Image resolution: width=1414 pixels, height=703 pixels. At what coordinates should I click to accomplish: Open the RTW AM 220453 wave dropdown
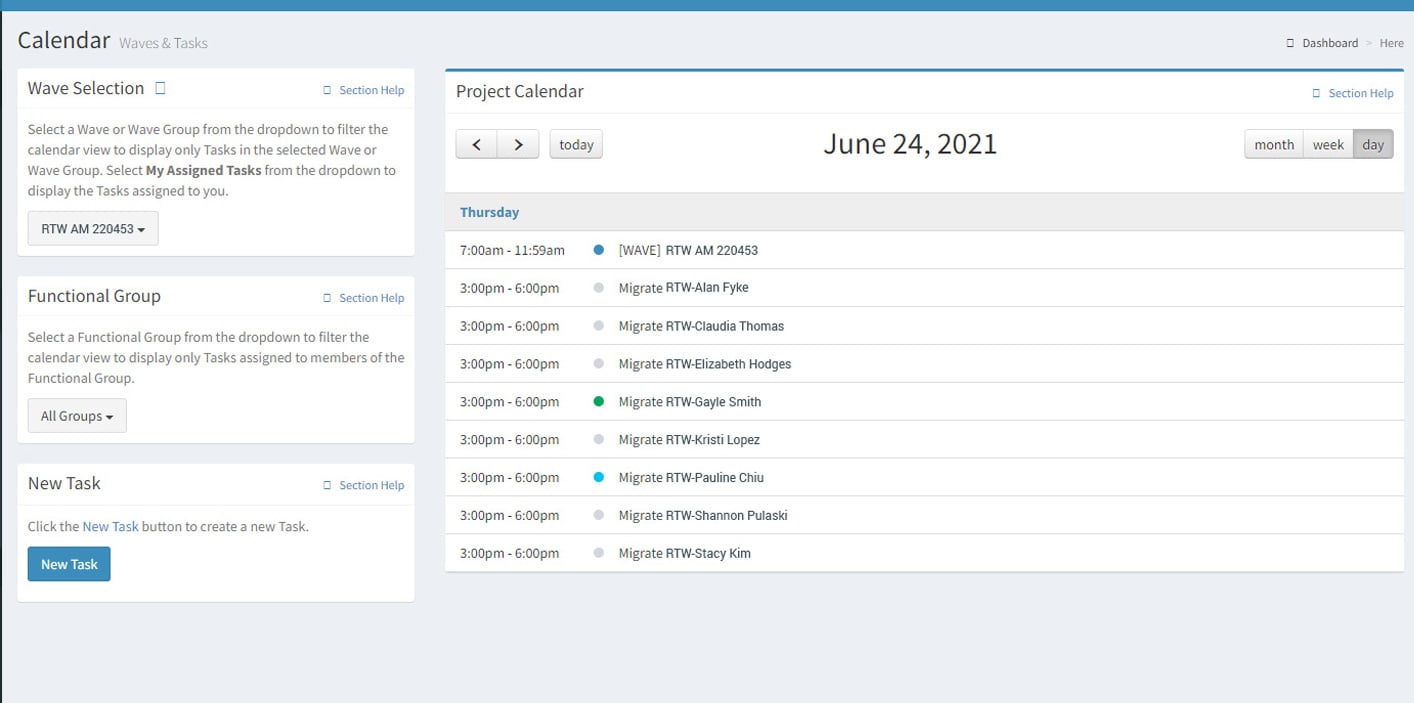[x=93, y=228]
